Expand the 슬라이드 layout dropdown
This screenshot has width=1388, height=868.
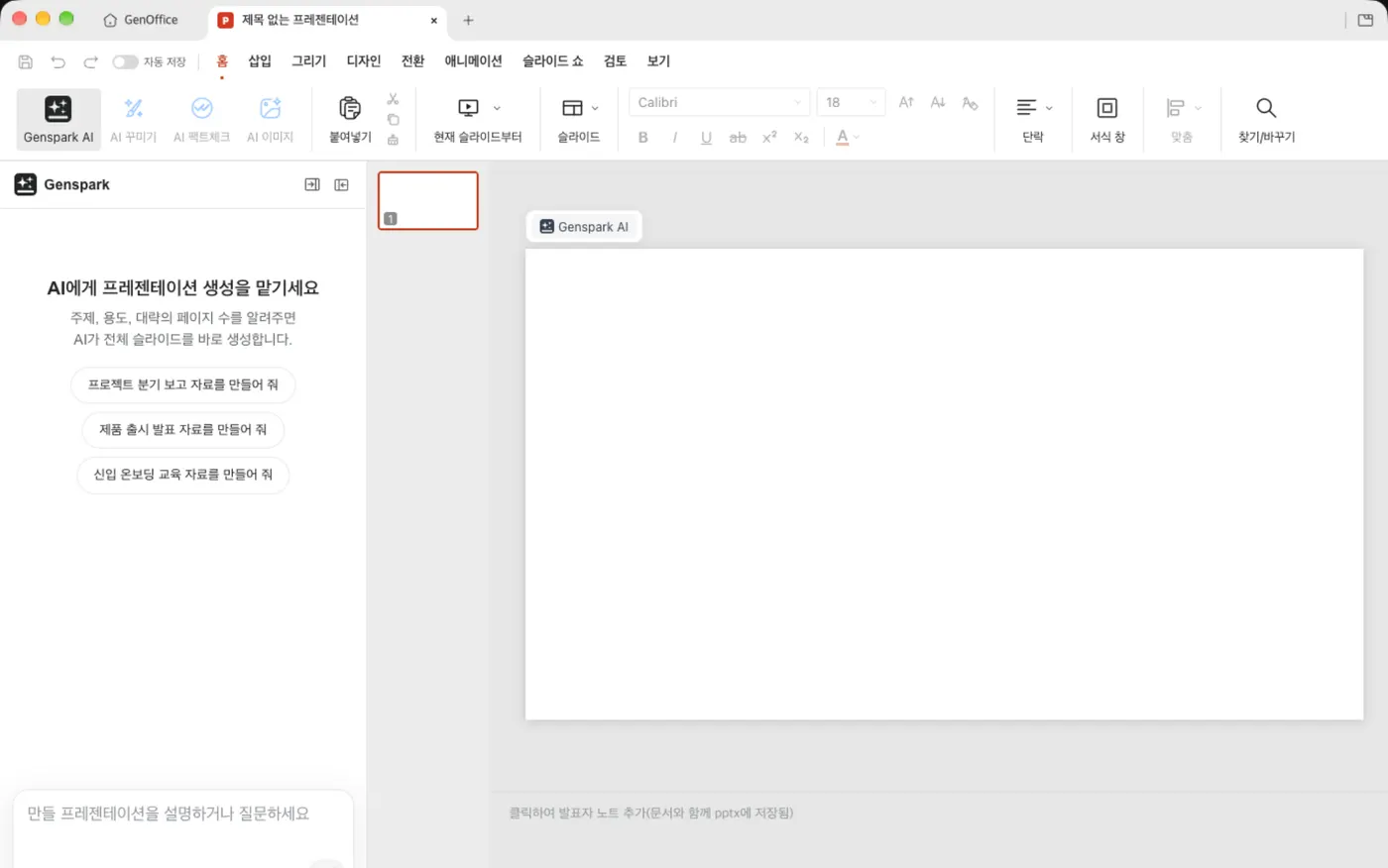coord(595,108)
